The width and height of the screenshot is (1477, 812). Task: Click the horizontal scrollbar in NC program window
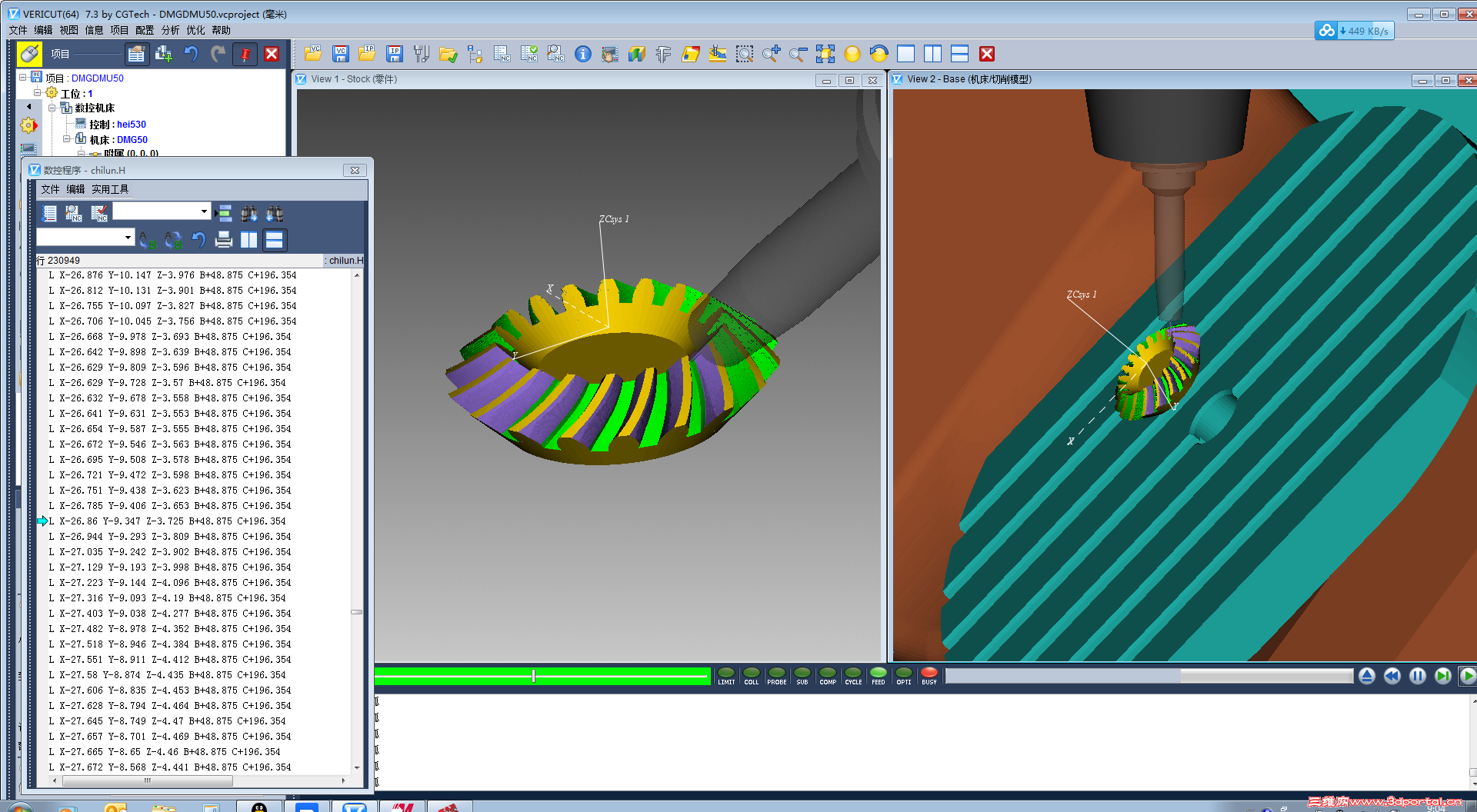click(x=198, y=780)
